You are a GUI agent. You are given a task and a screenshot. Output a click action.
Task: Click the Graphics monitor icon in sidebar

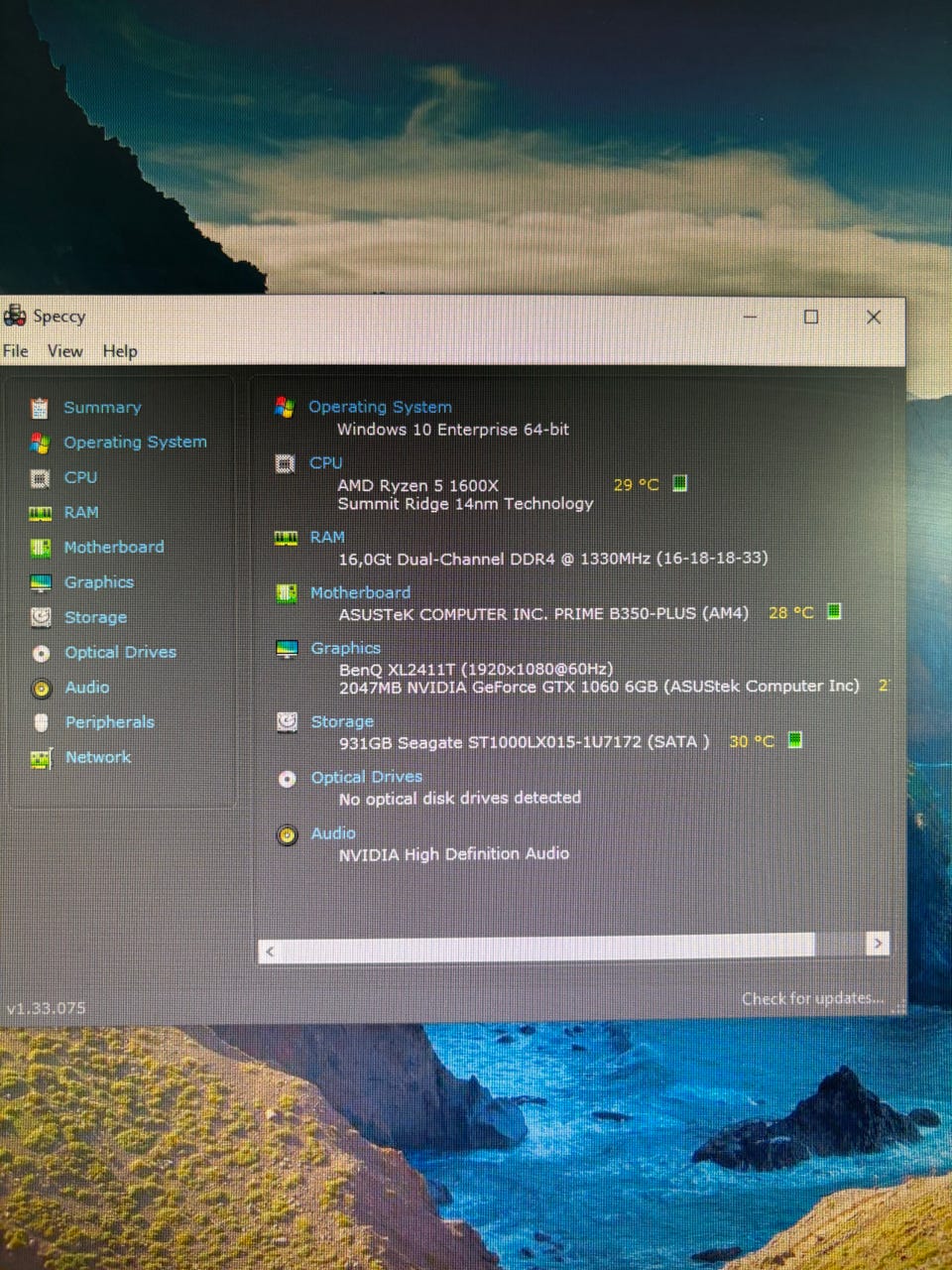tap(41, 582)
